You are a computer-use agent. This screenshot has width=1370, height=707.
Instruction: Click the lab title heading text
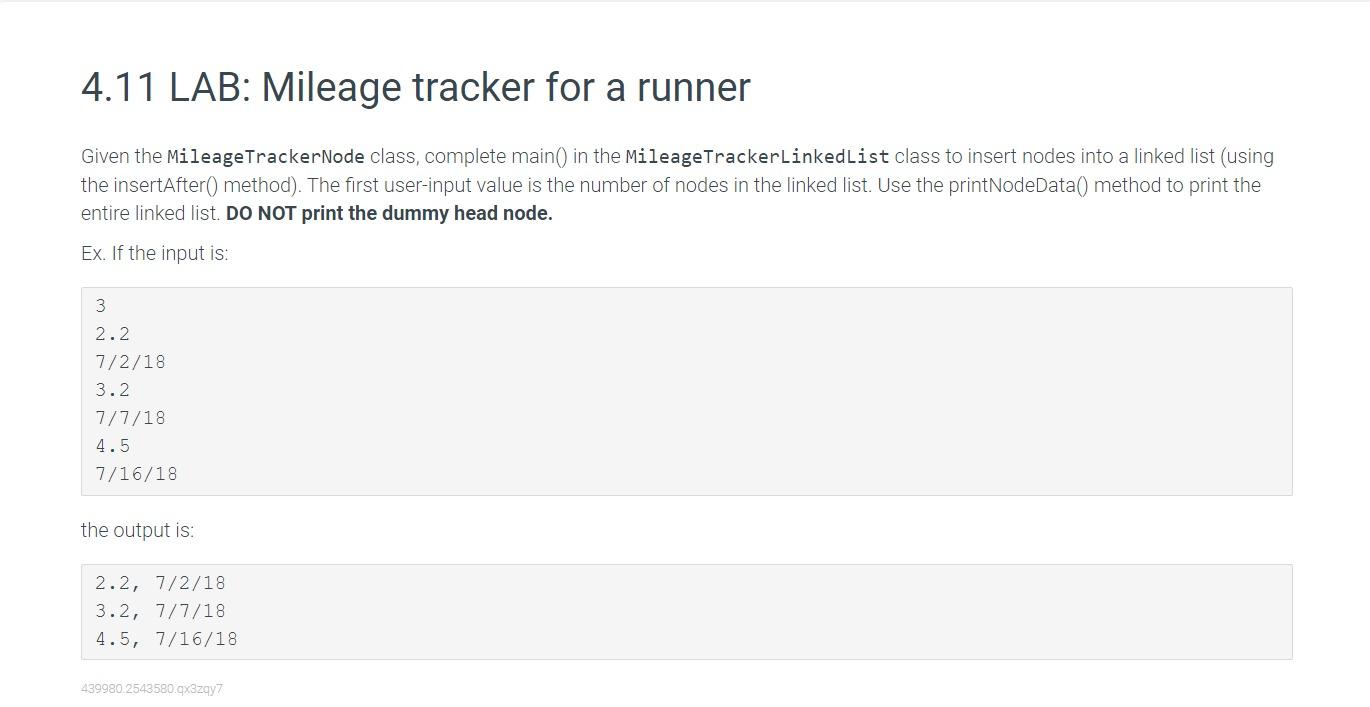pos(415,87)
